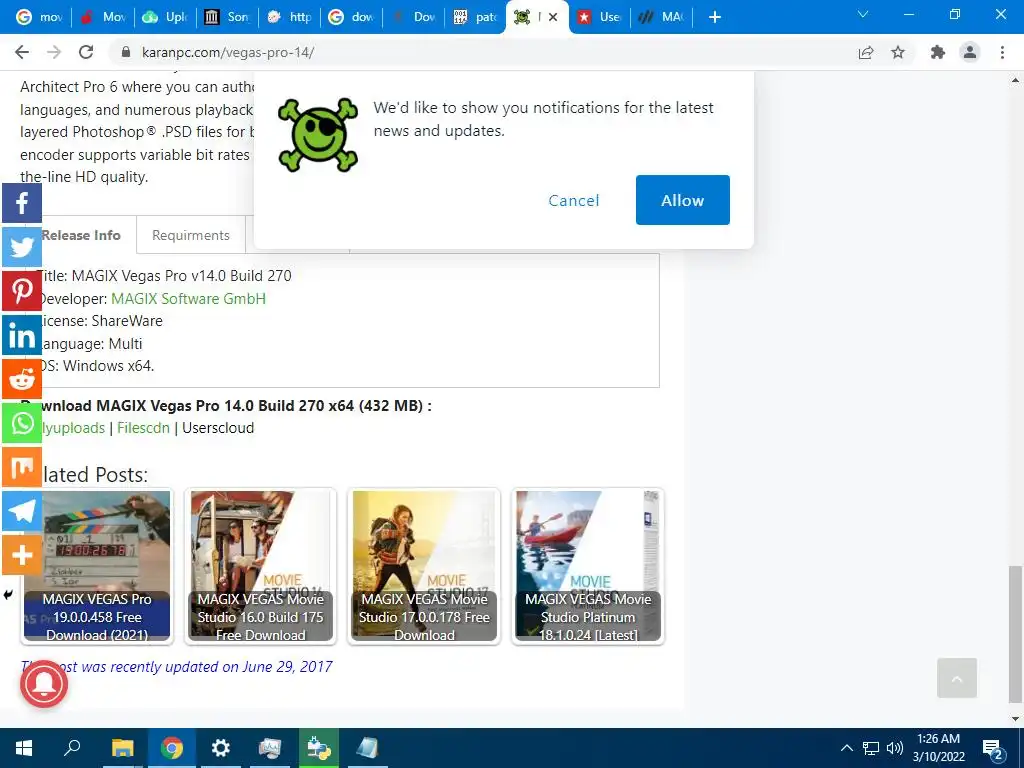Open the clock and date in taskbar
This screenshot has width=1024, height=768.
click(x=938, y=748)
